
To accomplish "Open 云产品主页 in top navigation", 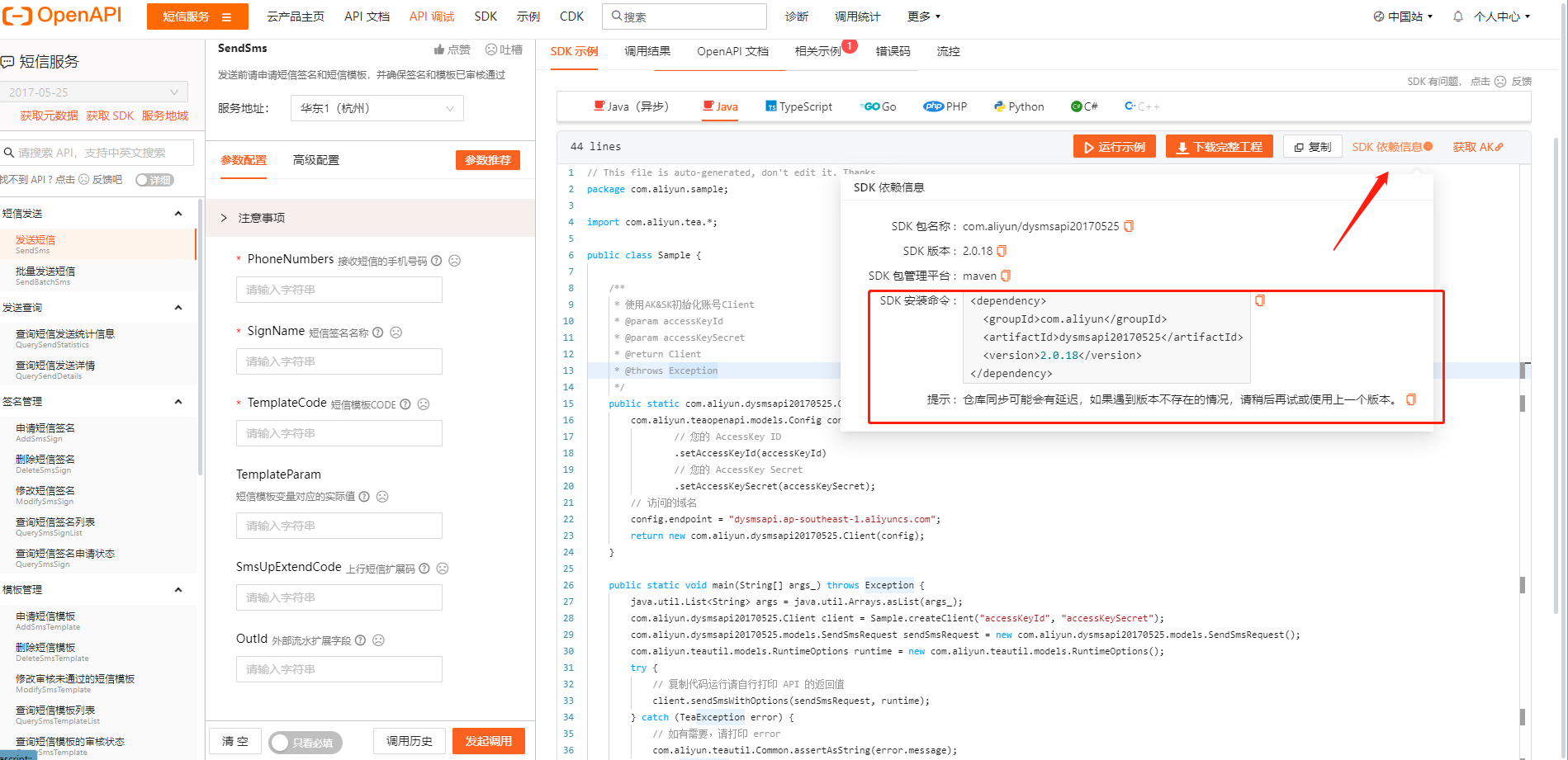I will (296, 17).
